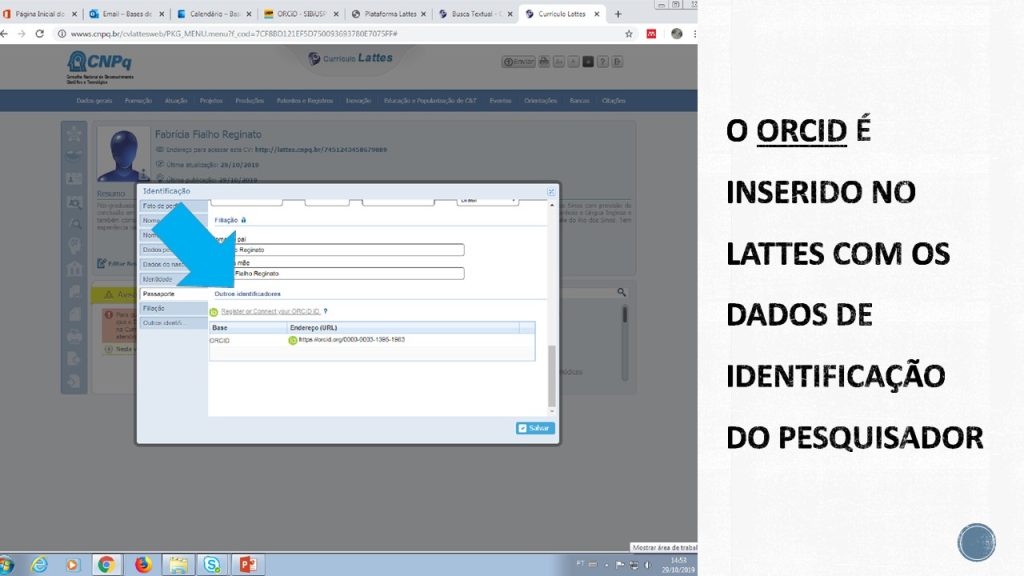
Task: Click the Enviar button in the Lattes header
Action: (x=519, y=61)
